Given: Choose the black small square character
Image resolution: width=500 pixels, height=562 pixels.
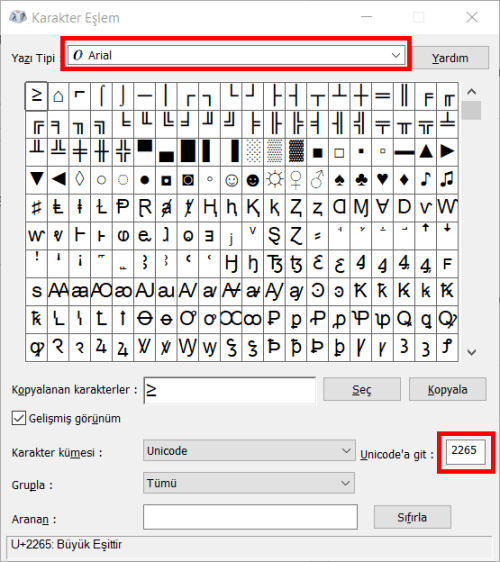Looking at the screenshot, I should [361, 152].
